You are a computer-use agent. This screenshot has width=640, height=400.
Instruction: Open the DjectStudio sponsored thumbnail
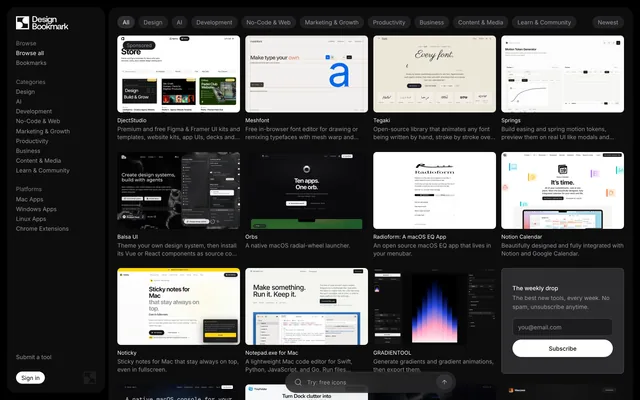[178, 74]
